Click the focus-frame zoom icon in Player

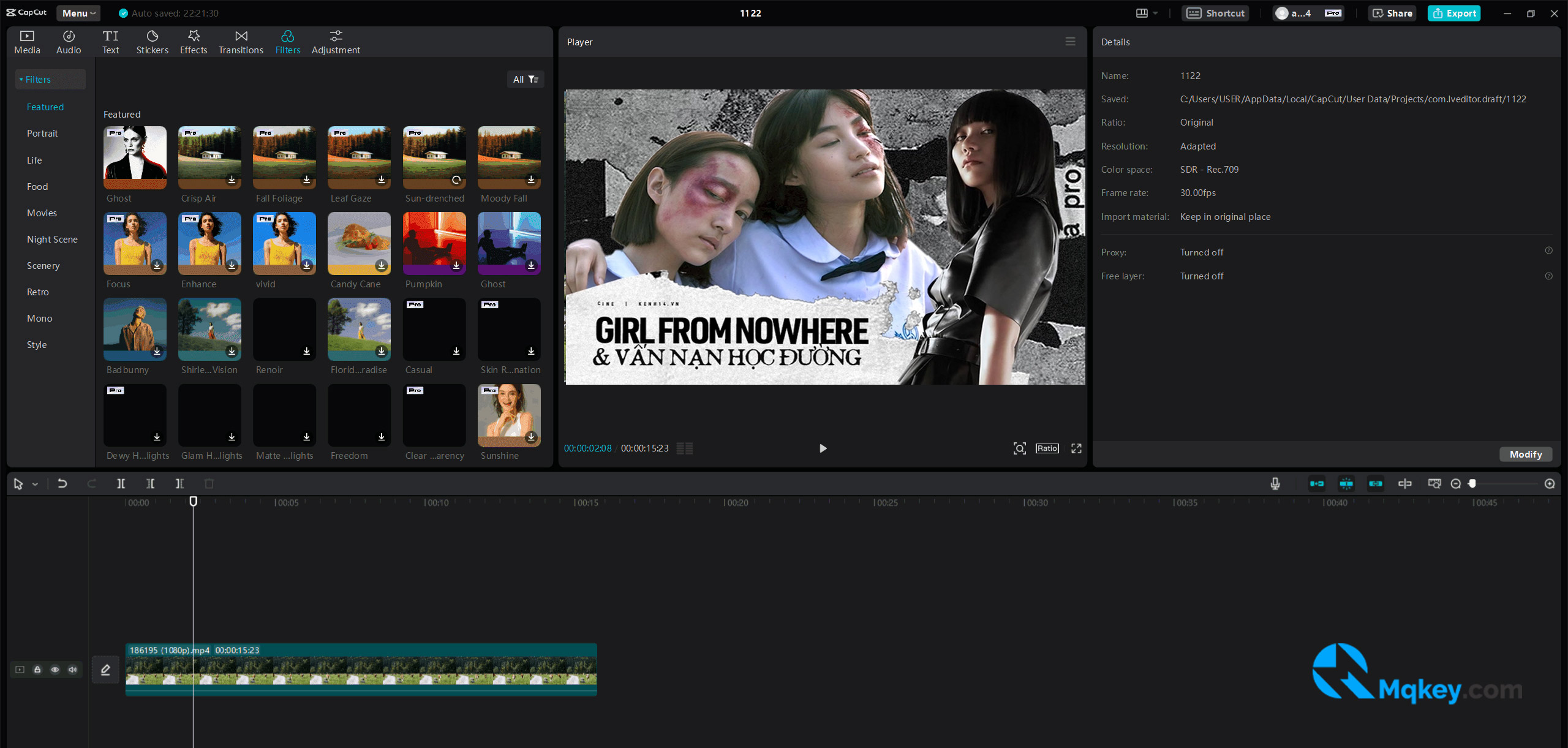pos(1019,448)
